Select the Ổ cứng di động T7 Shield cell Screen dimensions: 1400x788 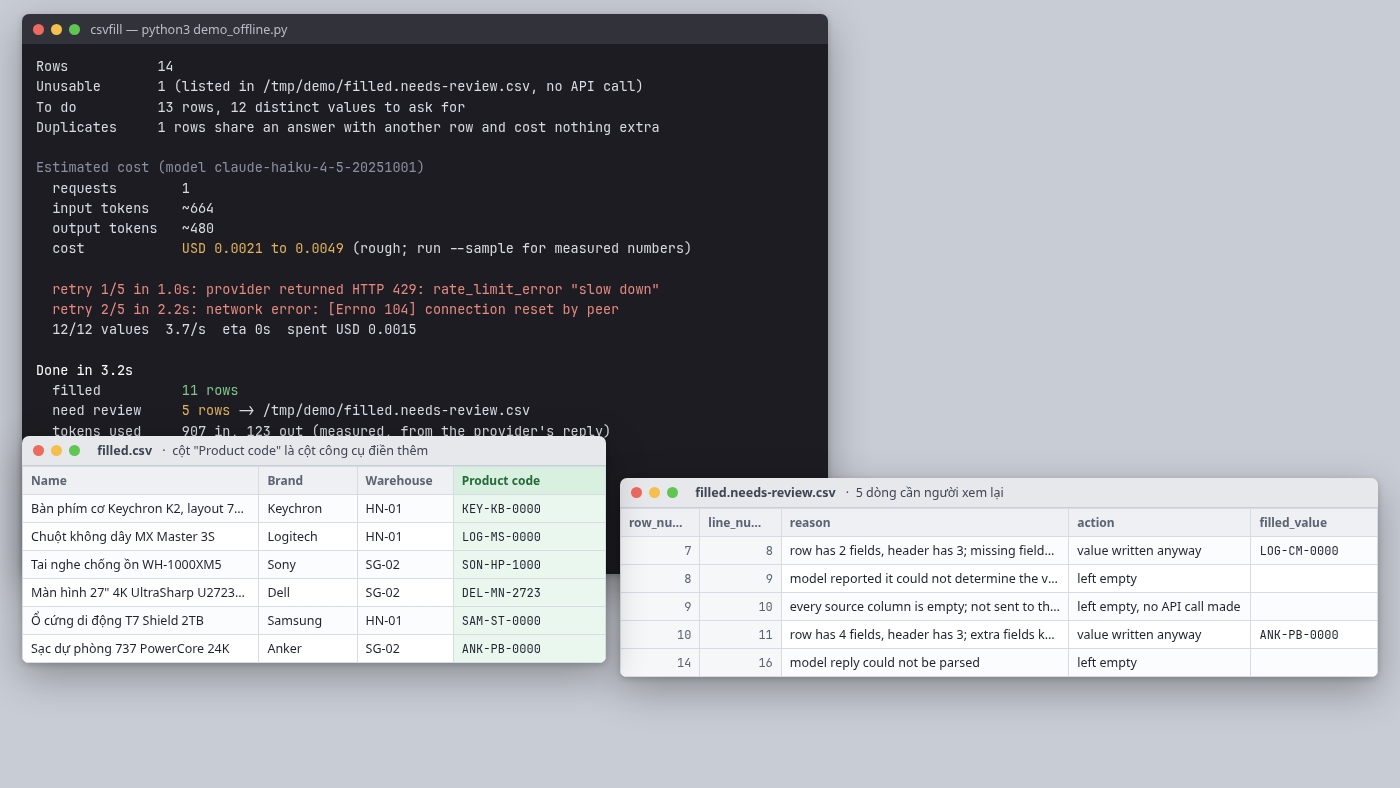tap(140, 621)
